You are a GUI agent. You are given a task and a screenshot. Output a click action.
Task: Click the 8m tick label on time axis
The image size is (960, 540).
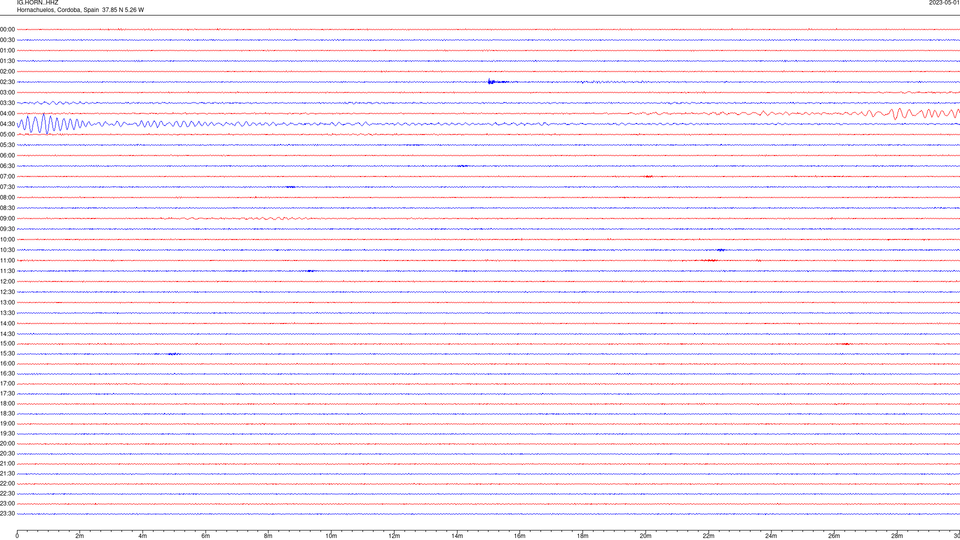pyautogui.click(x=268, y=536)
